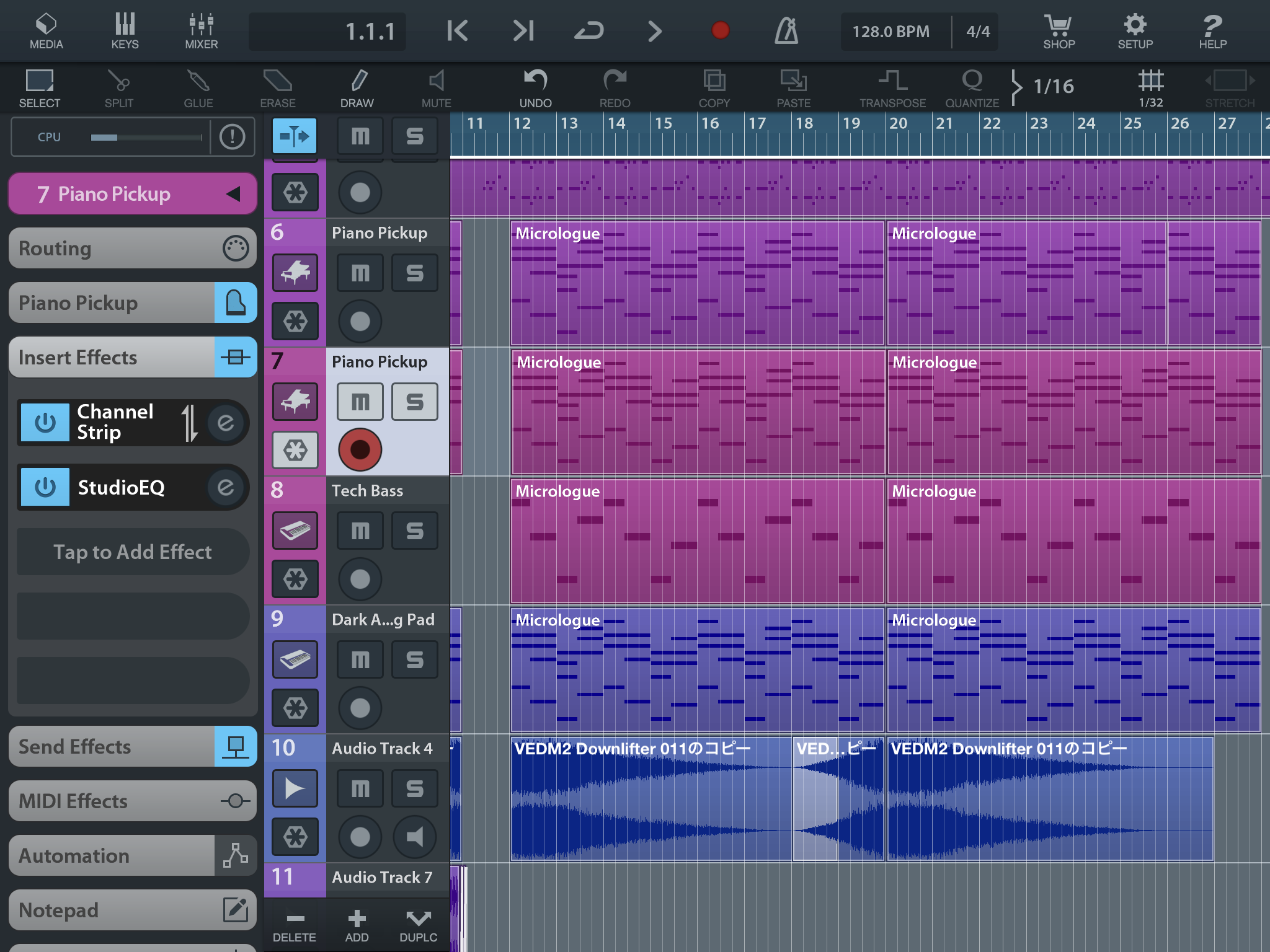Select the Split tool
Viewport: 1270px width, 952px height.
118,87
